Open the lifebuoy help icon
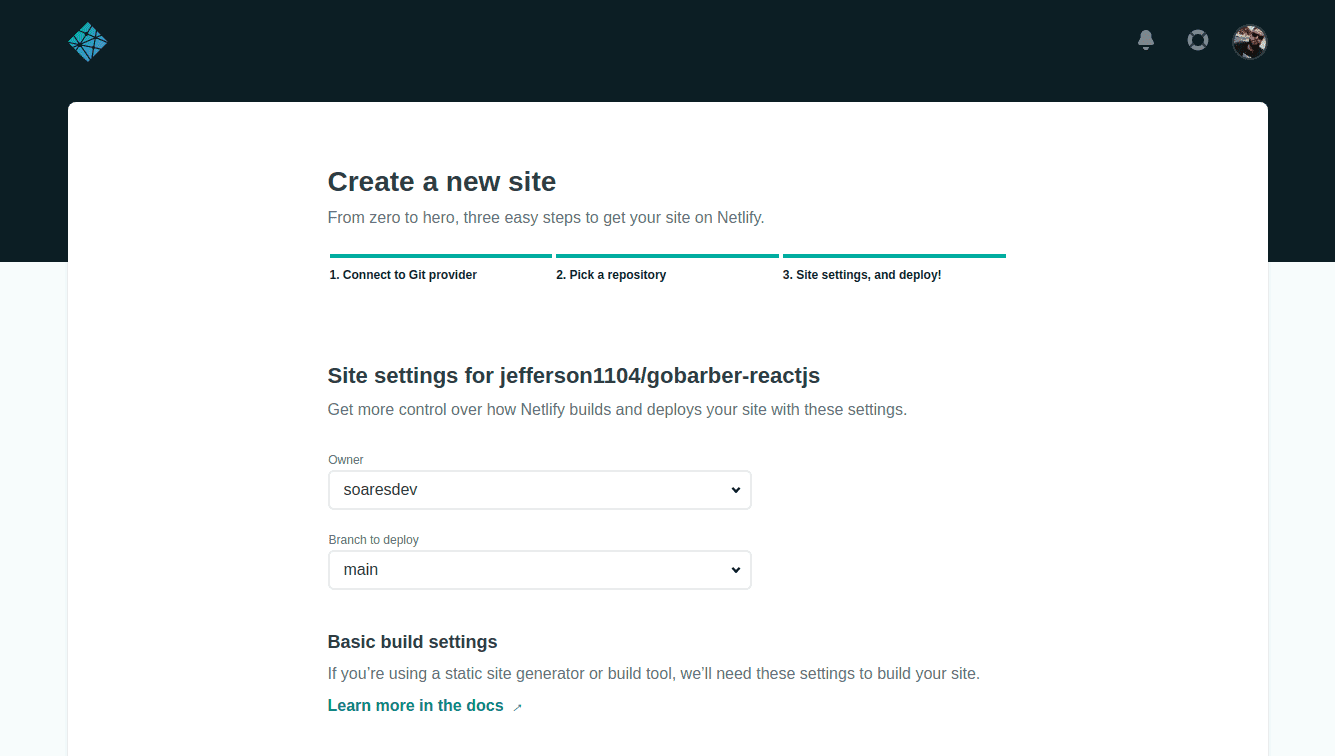1335x756 pixels. [1197, 40]
